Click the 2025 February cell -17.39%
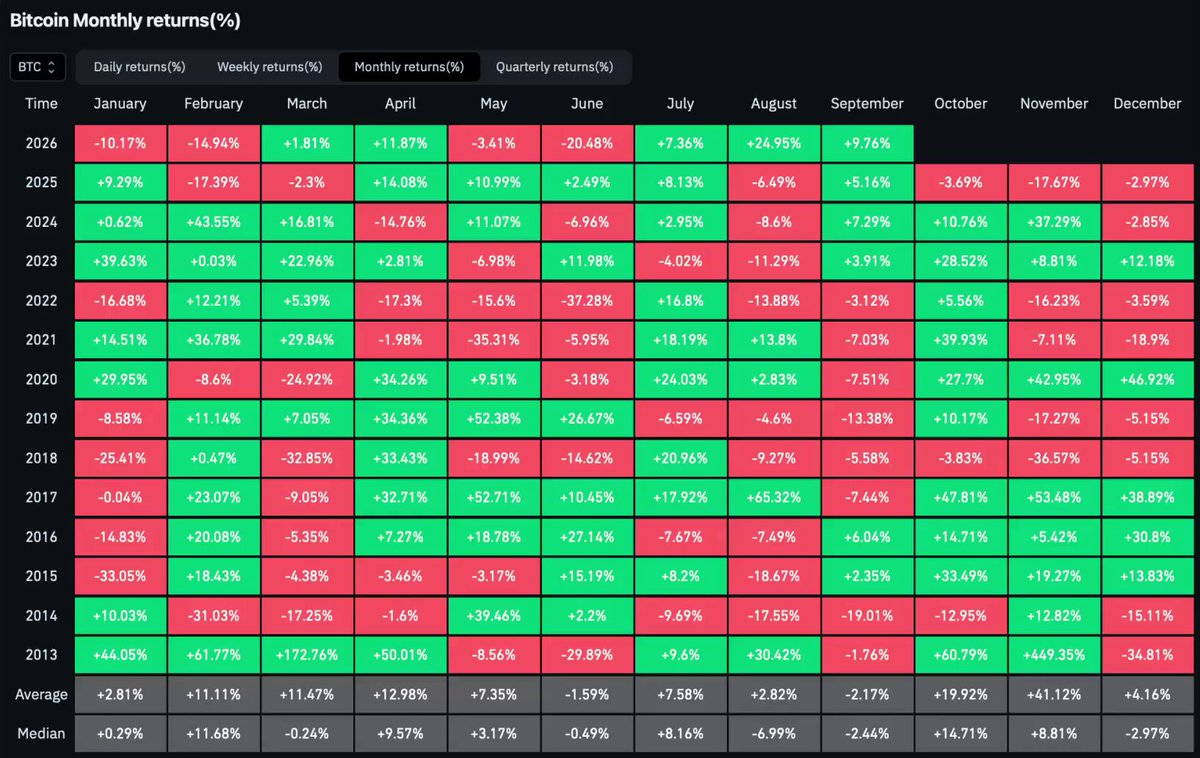 click(x=213, y=182)
